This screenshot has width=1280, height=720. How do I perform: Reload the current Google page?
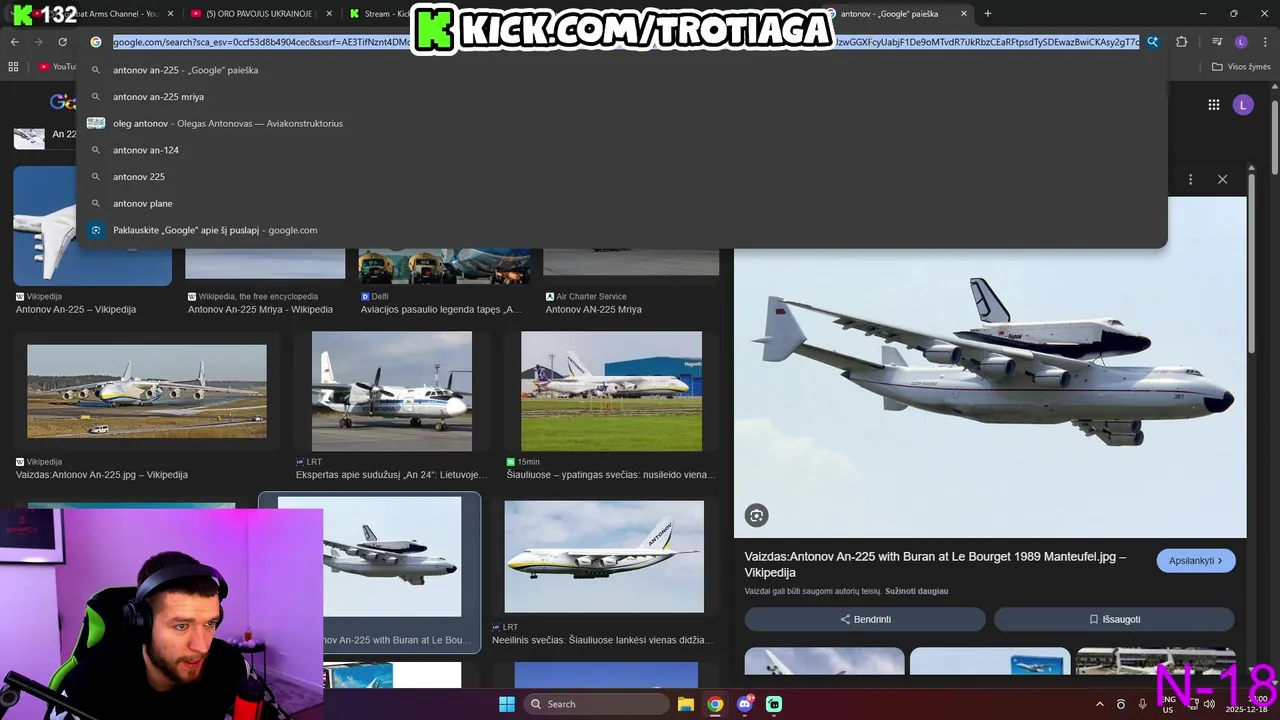(62, 42)
